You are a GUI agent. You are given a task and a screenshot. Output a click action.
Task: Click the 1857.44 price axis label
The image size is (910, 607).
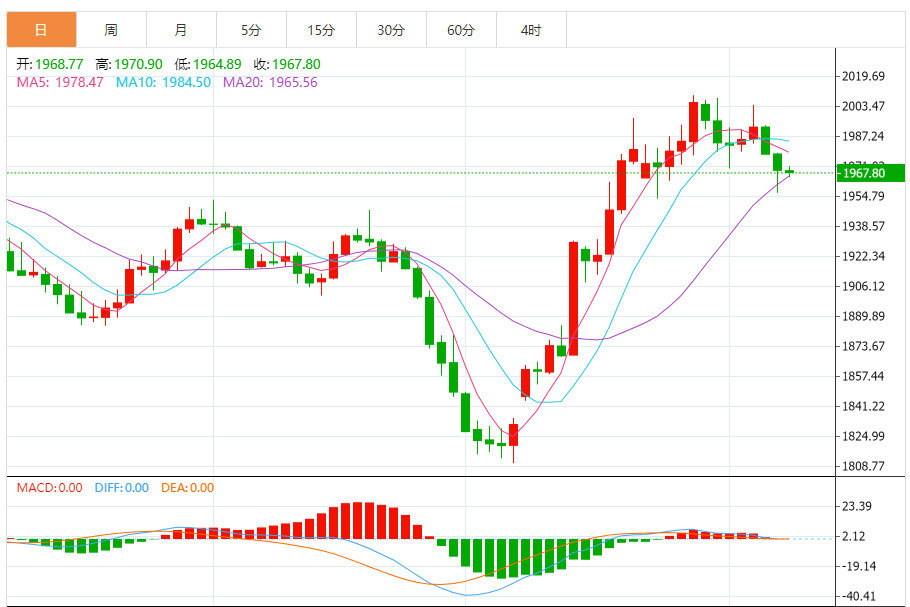tap(863, 376)
